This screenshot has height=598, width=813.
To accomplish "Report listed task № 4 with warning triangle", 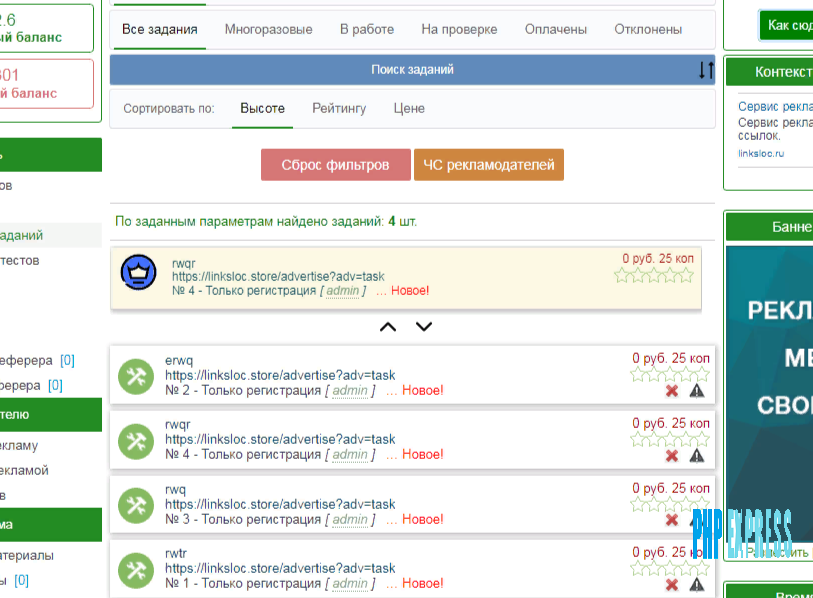I will click(697, 456).
